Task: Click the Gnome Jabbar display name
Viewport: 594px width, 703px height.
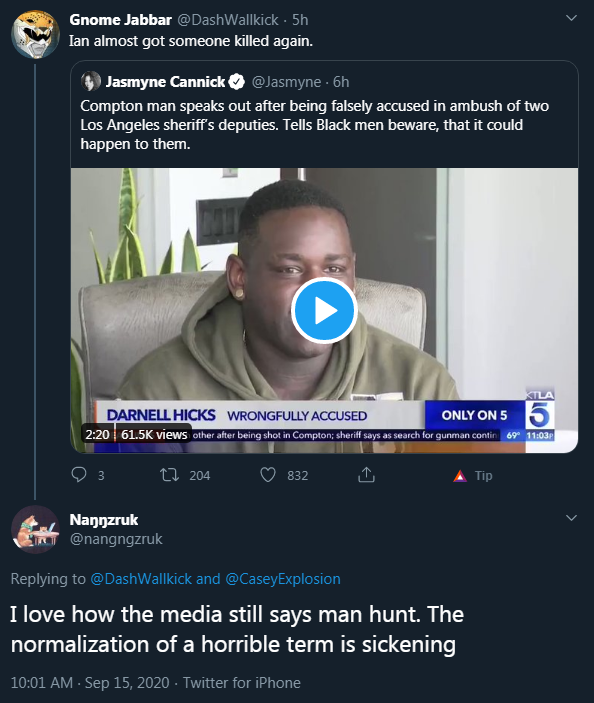Action: pos(121,20)
